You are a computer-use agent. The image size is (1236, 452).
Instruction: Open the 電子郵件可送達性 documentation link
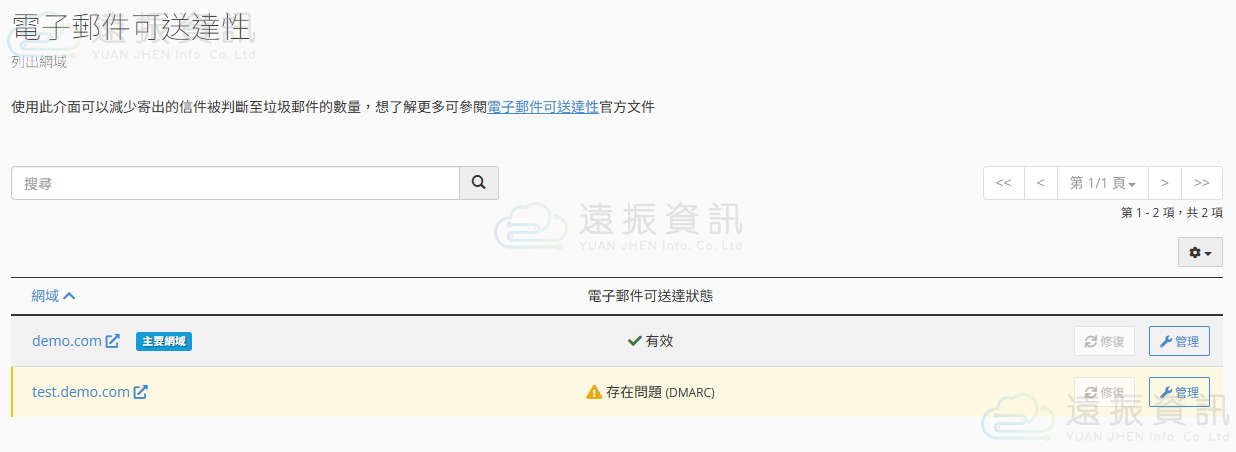(542, 107)
